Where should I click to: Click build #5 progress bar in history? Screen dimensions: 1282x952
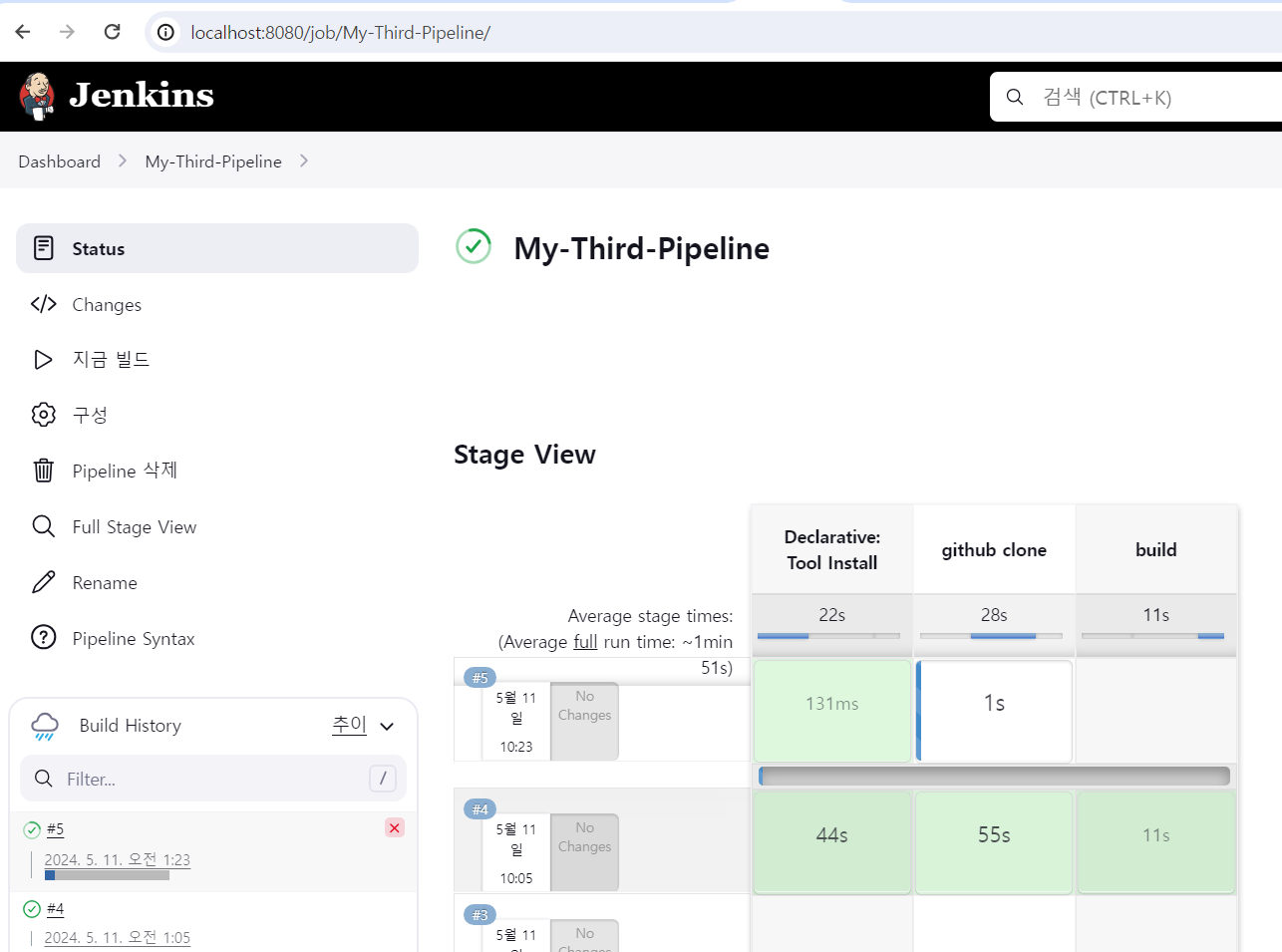107,876
